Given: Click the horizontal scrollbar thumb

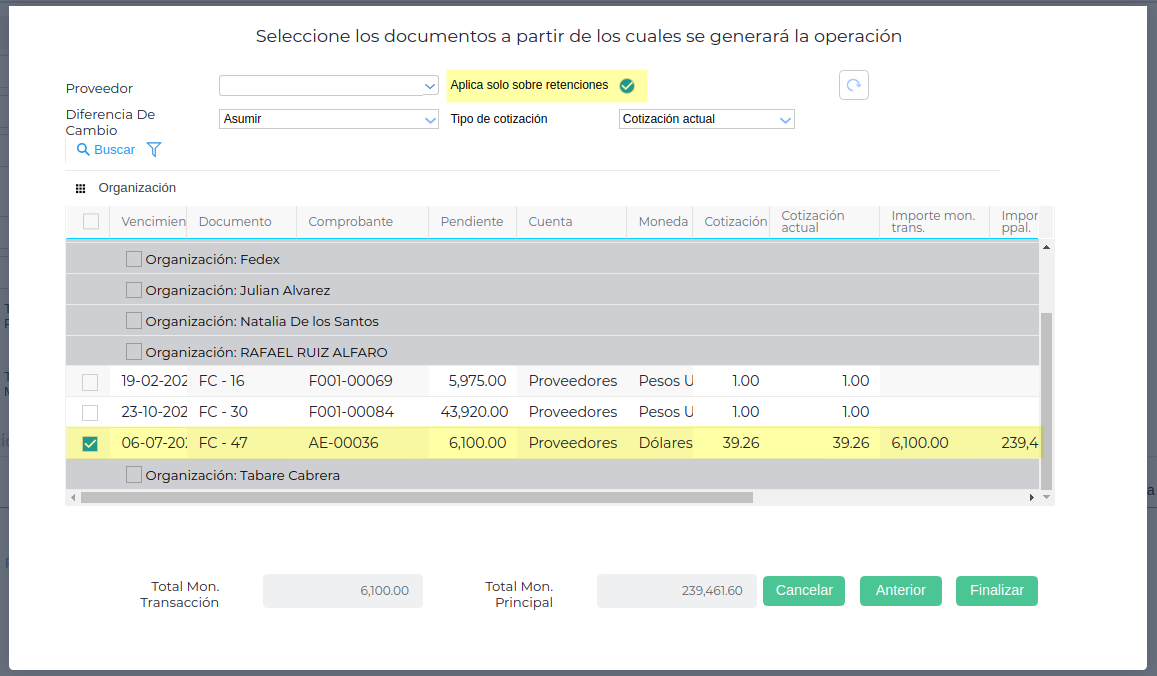Looking at the screenshot, I should 416,497.
